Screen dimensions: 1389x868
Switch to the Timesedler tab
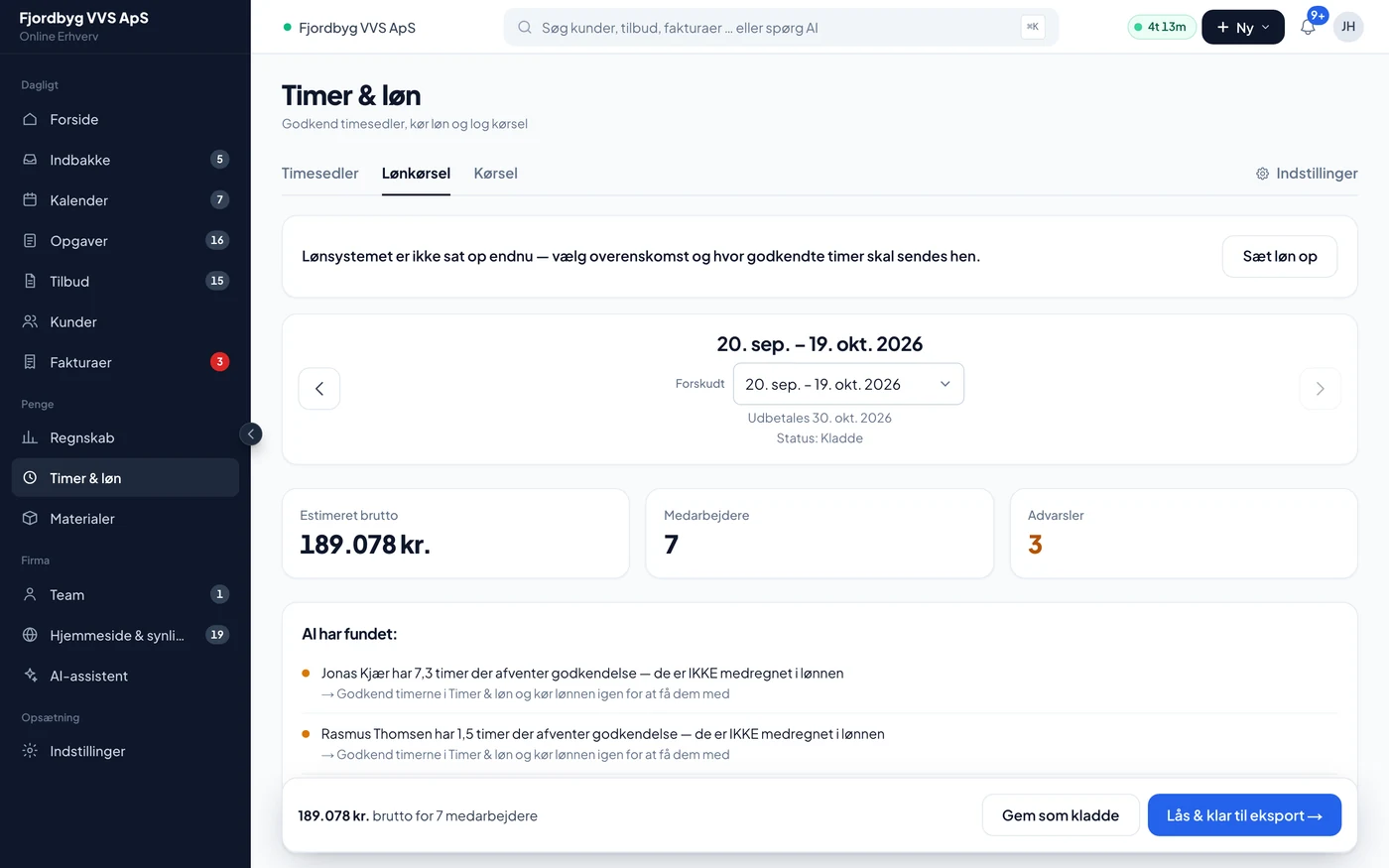pos(319,174)
